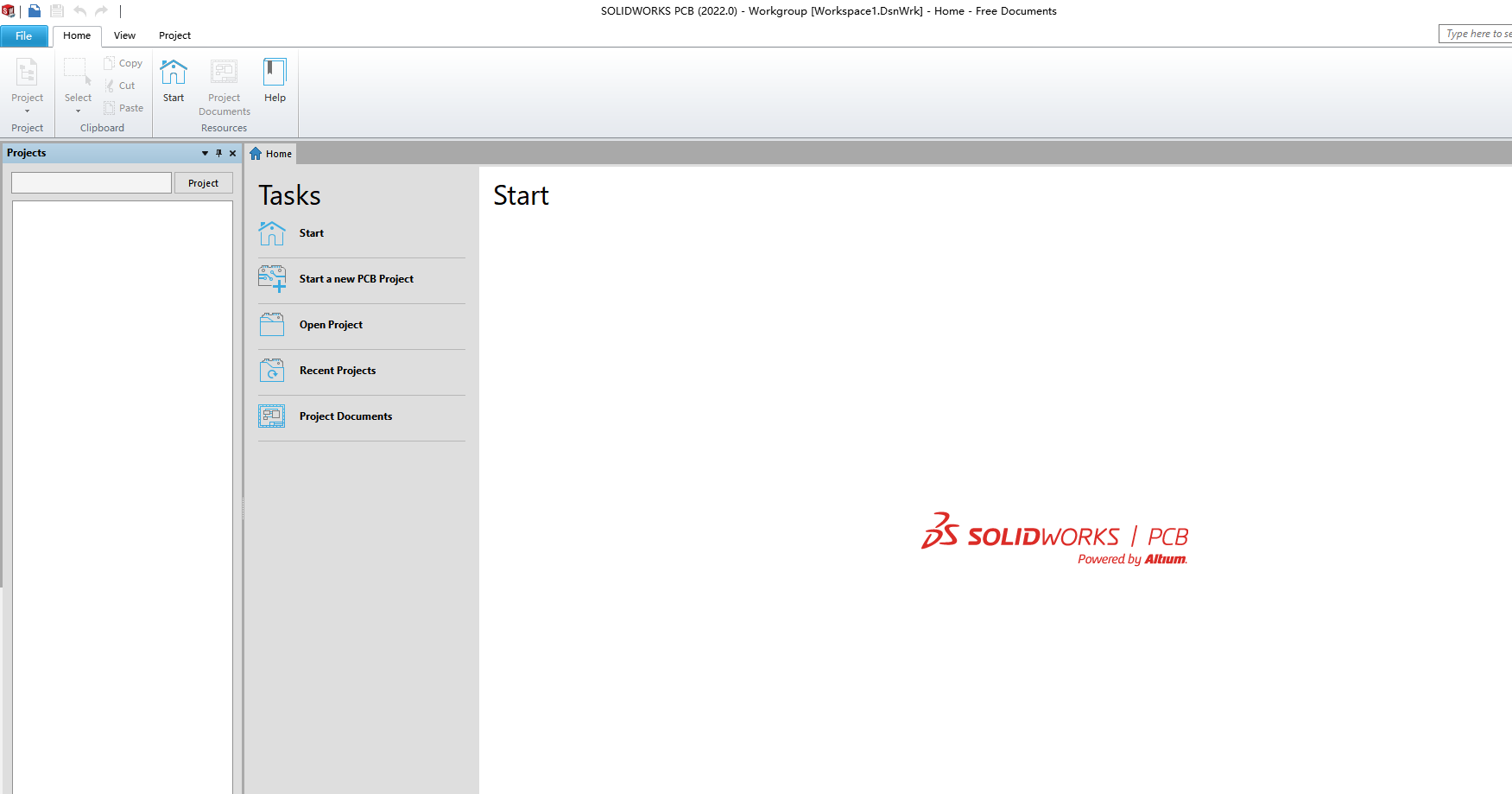Pin the Projects panel with the pushpin

click(218, 153)
